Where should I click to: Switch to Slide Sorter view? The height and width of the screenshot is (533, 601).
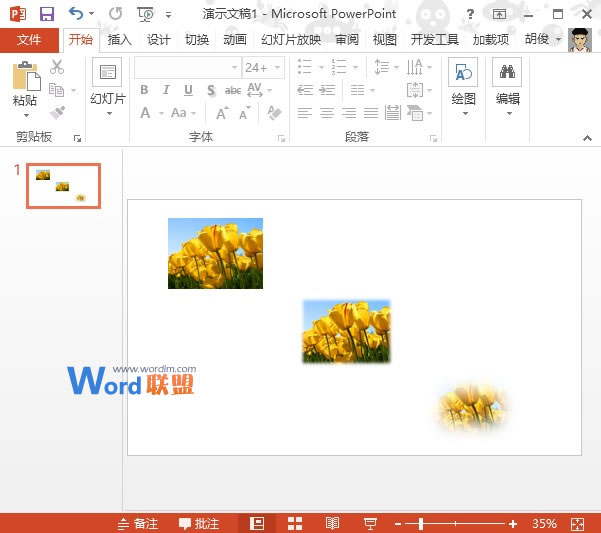pyautogui.click(x=295, y=523)
